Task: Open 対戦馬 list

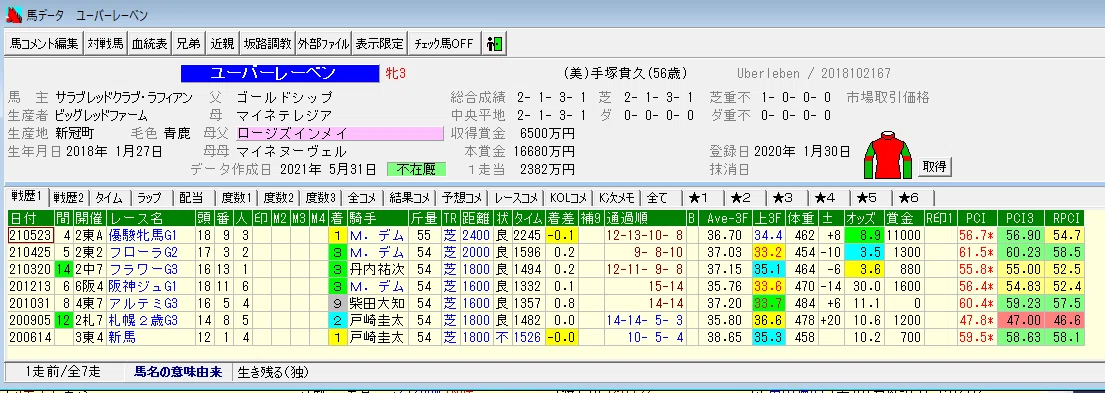Action: tap(106, 44)
